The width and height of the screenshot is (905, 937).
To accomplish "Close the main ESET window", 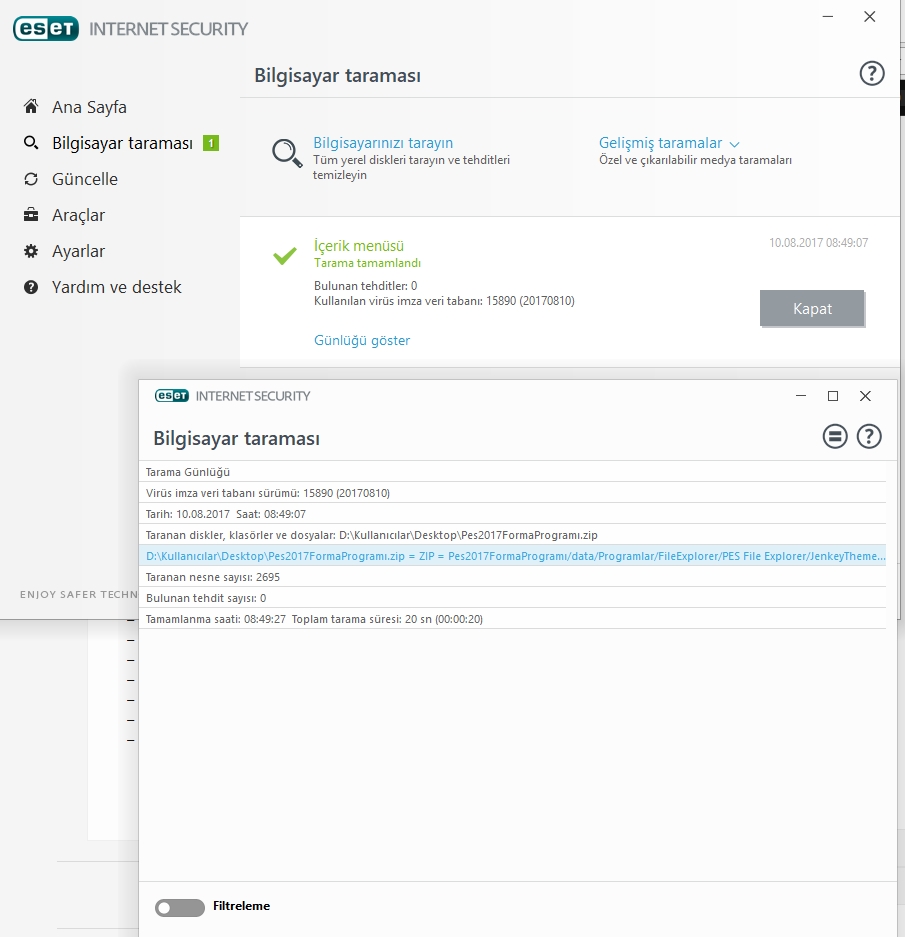I will tap(870, 17).
